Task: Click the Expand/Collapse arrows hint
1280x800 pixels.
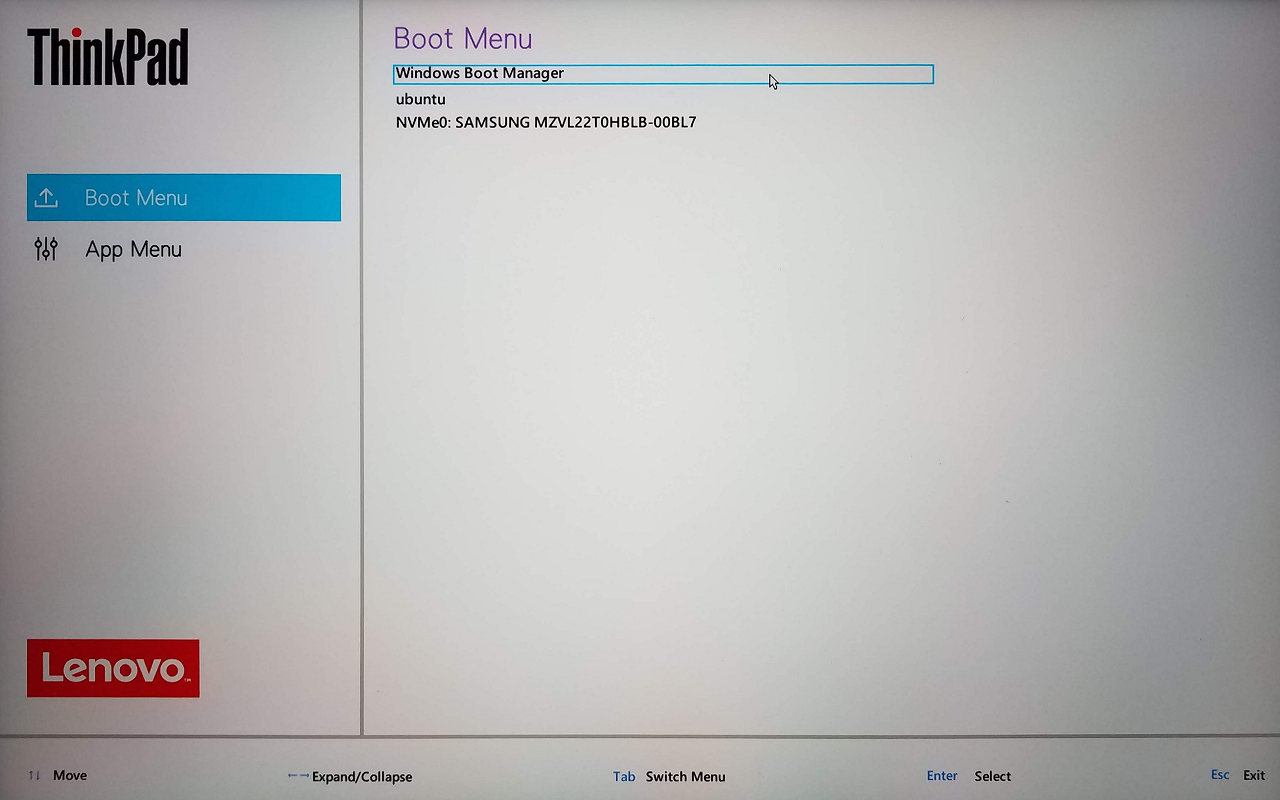Action: pyautogui.click(x=349, y=776)
